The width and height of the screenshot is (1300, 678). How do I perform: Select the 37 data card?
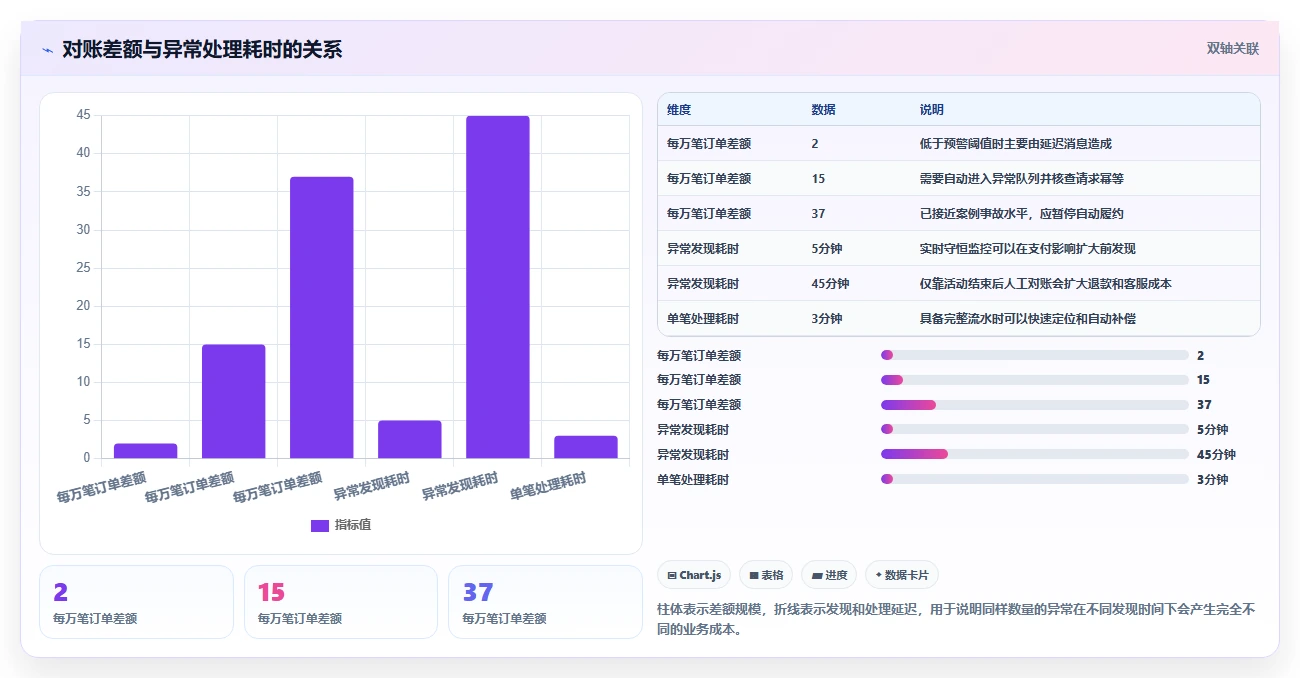[x=545, y=602]
